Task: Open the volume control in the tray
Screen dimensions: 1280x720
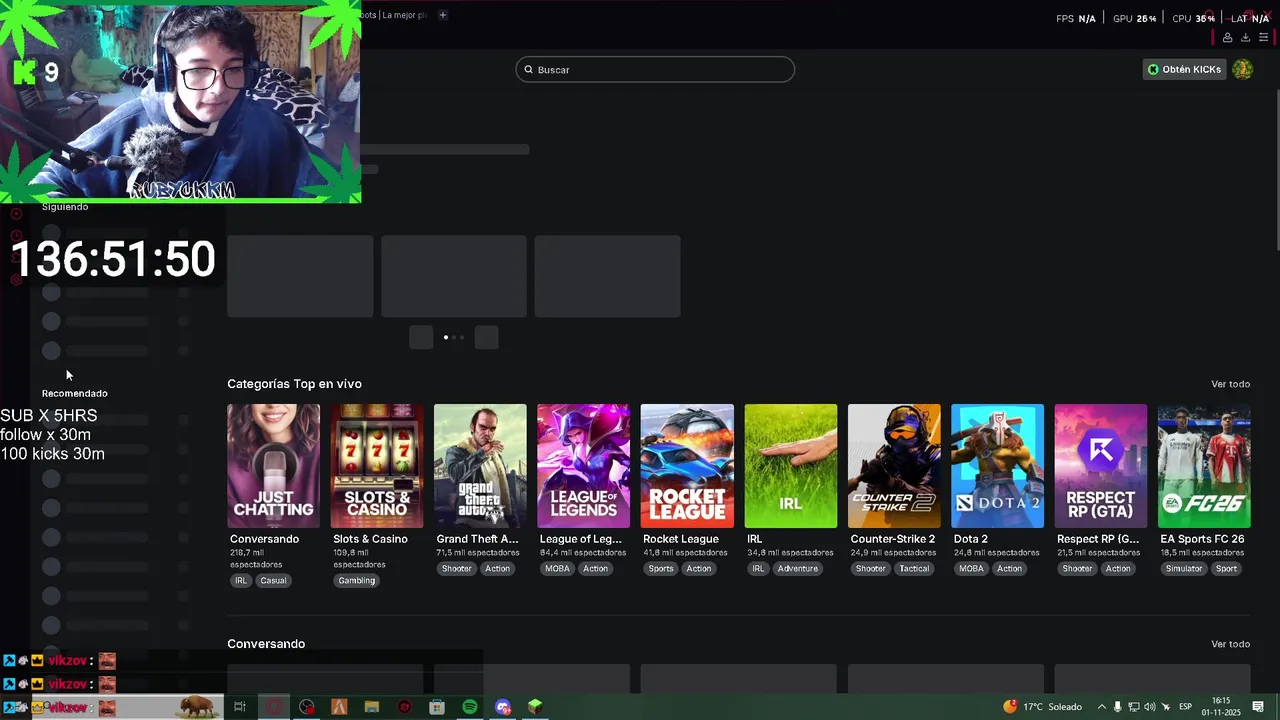Action: (x=1149, y=707)
